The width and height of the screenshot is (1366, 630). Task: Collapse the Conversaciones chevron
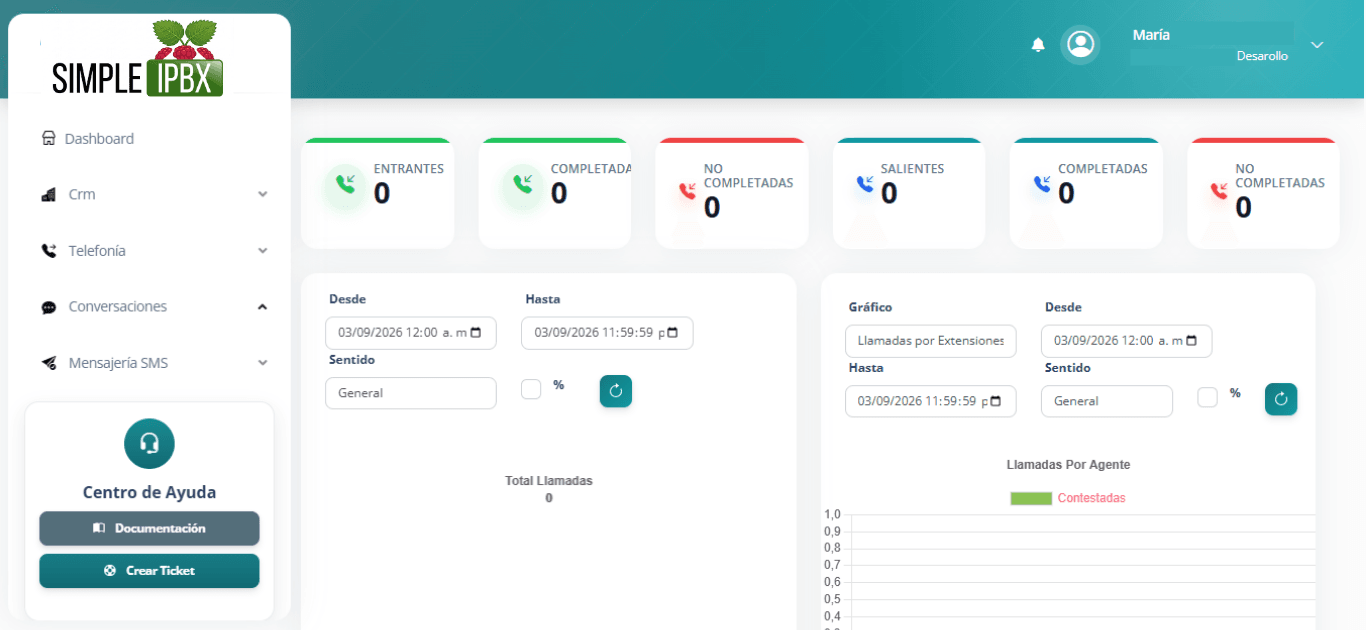[262, 307]
